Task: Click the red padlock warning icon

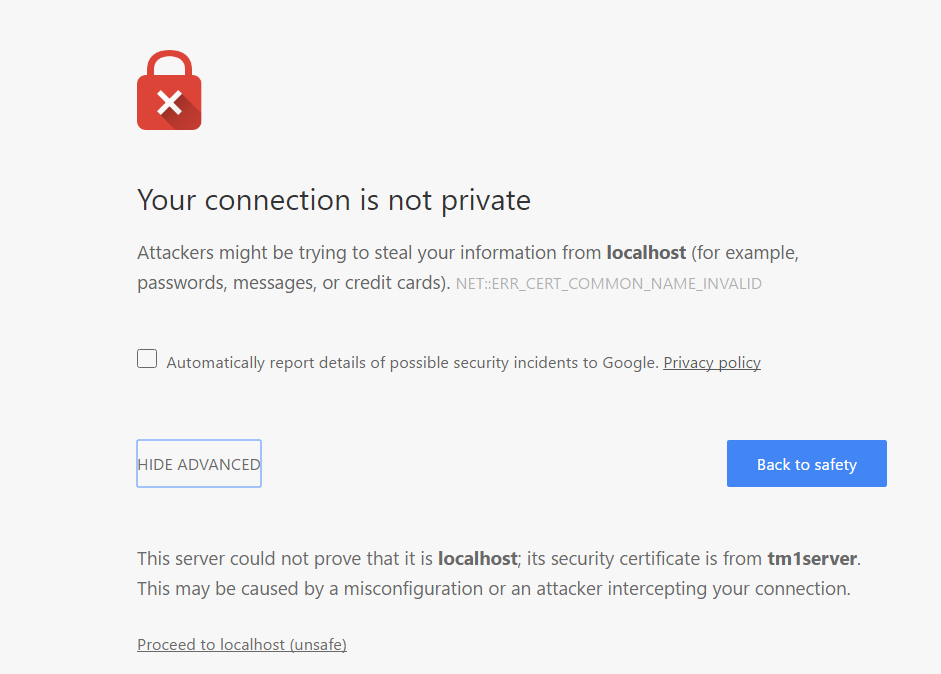Action: point(169,91)
